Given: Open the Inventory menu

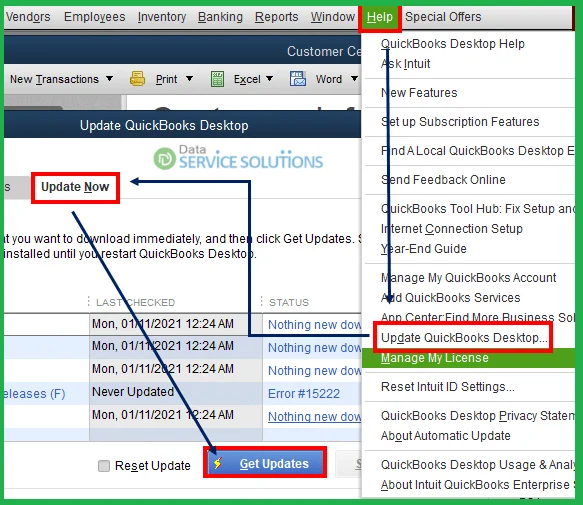Looking at the screenshot, I should click(162, 17).
